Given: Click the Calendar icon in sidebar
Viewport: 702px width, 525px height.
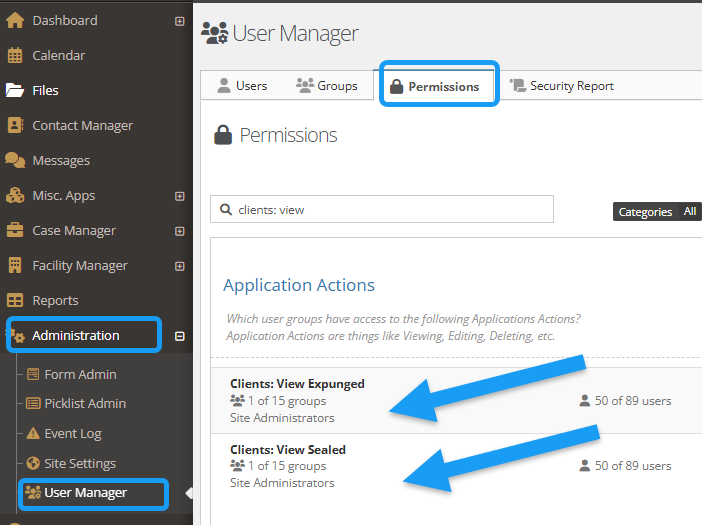Looking at the screenshot, I should (15, 55).
